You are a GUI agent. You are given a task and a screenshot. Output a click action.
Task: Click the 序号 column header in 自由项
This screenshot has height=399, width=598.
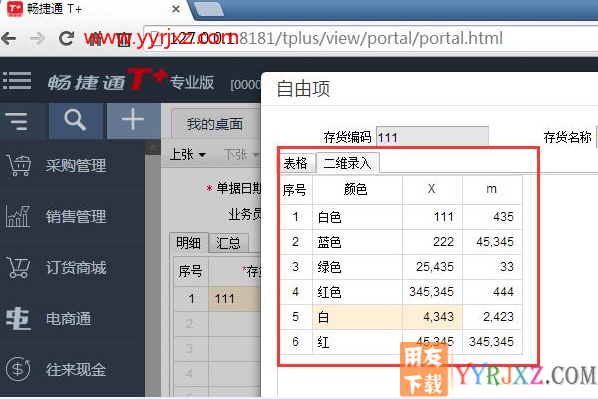296,190
